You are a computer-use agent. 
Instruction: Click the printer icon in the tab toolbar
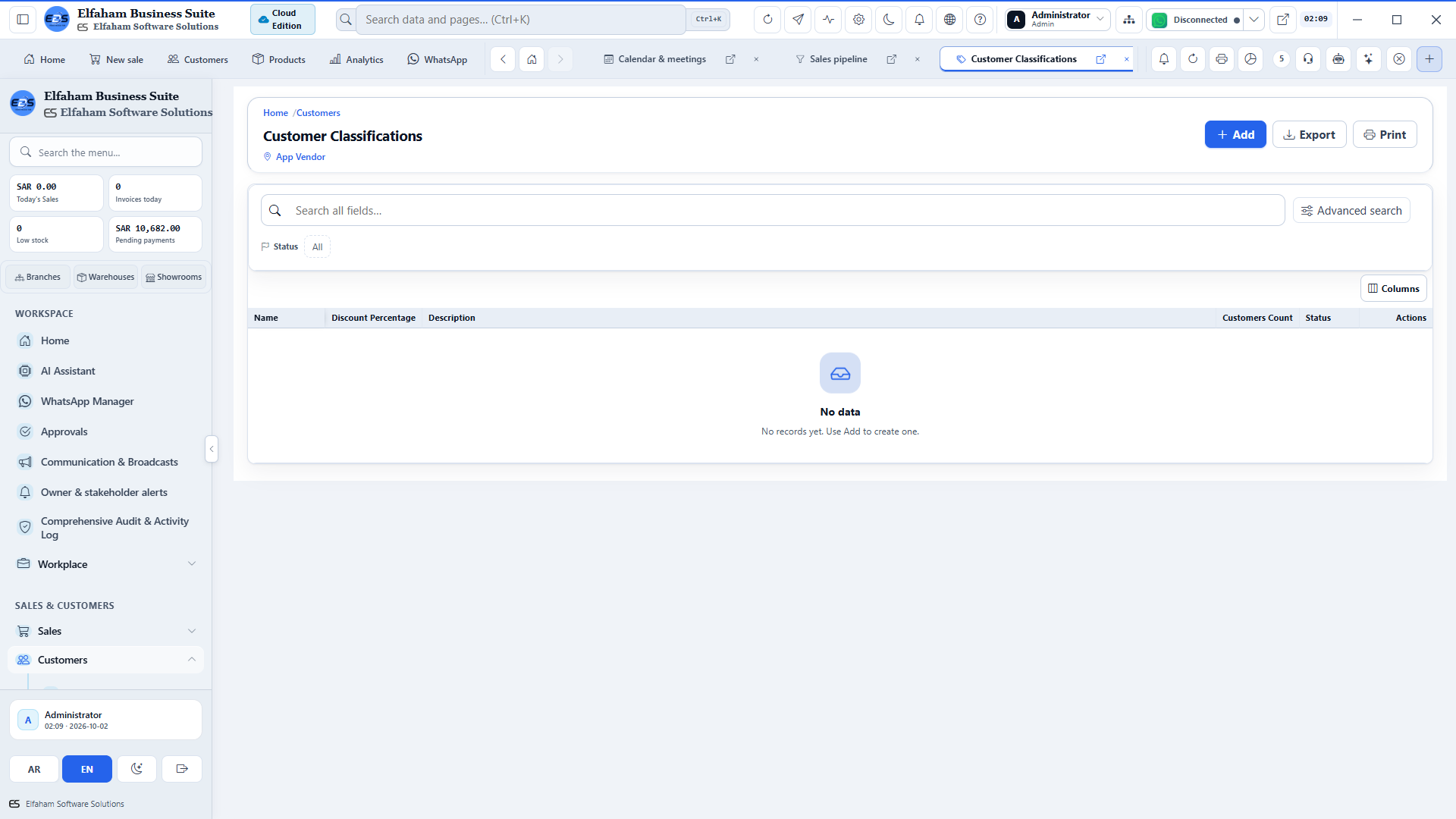(x=1221, y=59)
